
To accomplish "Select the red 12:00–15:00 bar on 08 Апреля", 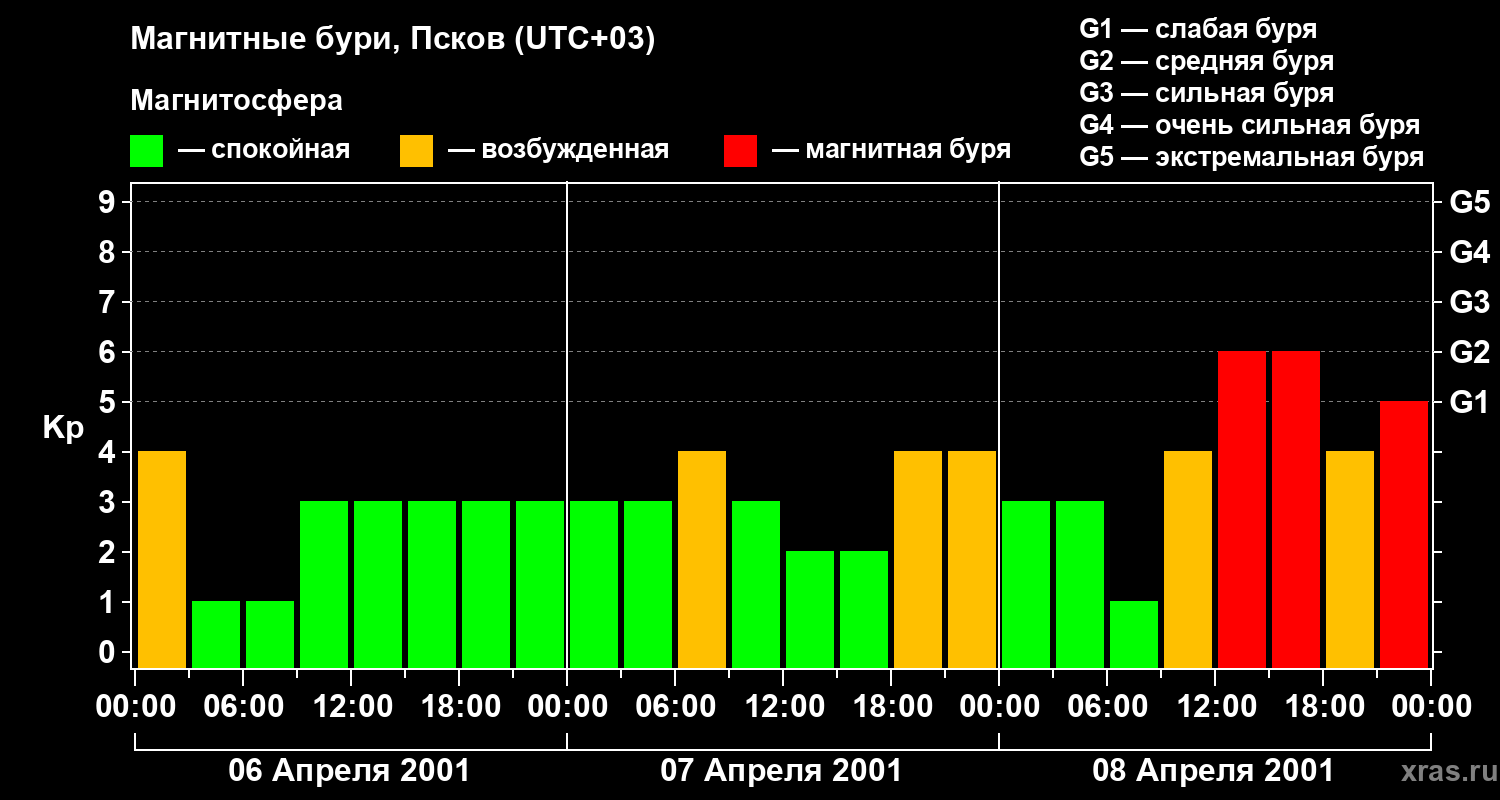I will click(1242, 509).
